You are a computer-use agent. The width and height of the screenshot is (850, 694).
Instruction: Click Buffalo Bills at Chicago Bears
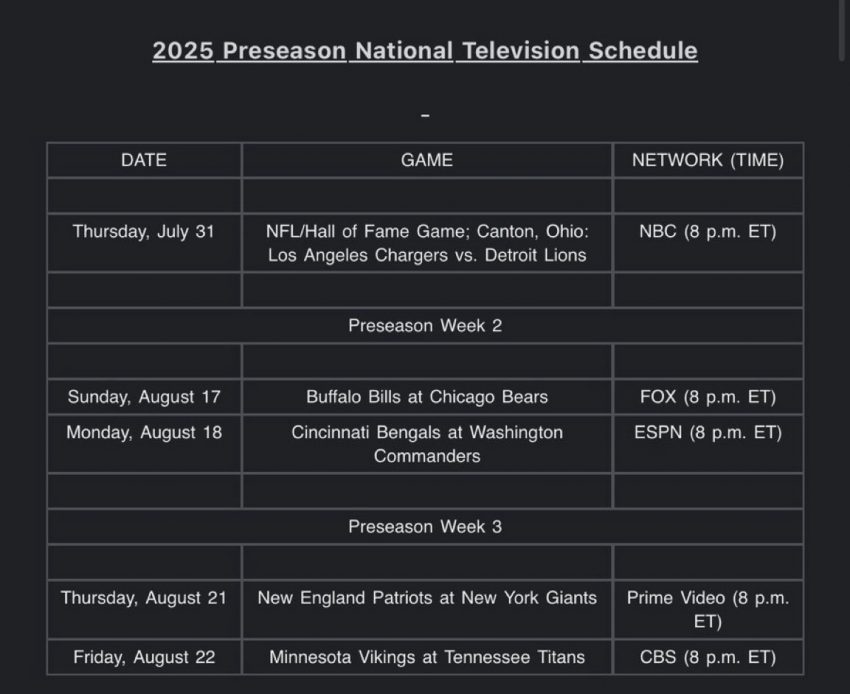click(x=427, y=397)
